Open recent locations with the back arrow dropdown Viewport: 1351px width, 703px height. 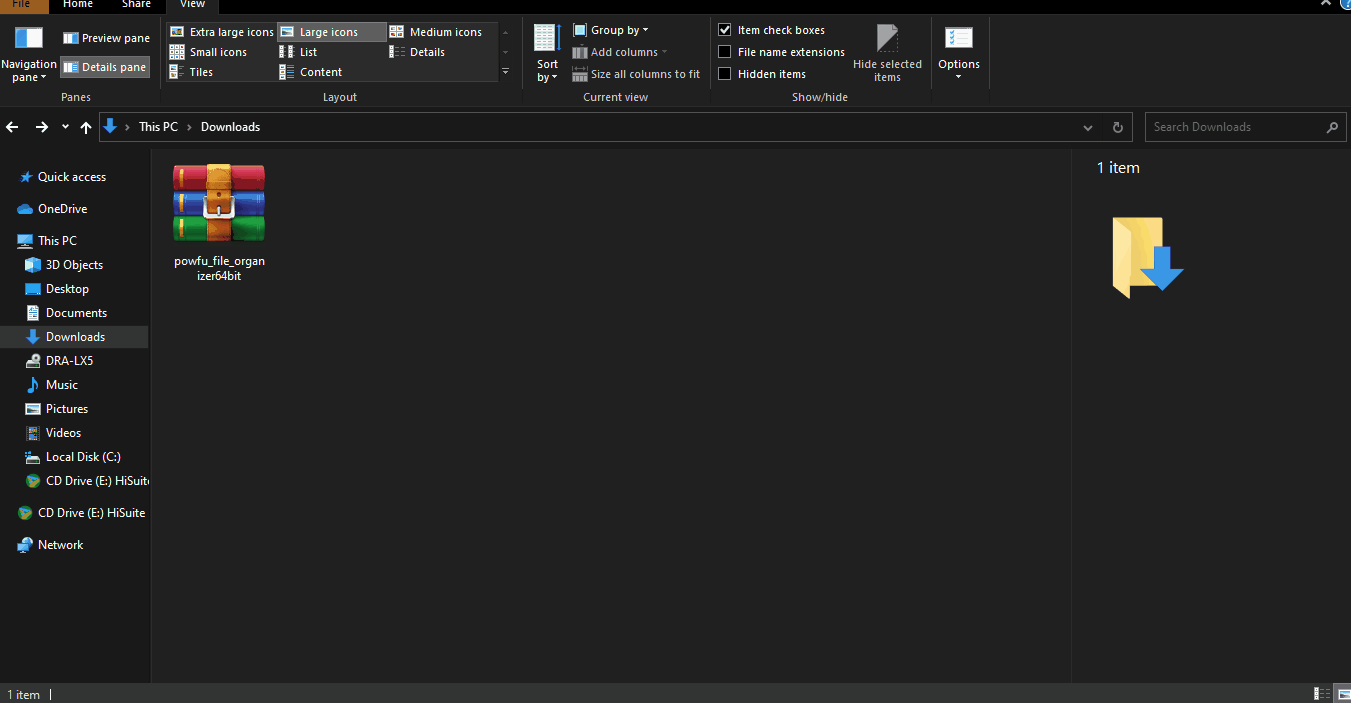pyautogui.click(x=64, y=127)
